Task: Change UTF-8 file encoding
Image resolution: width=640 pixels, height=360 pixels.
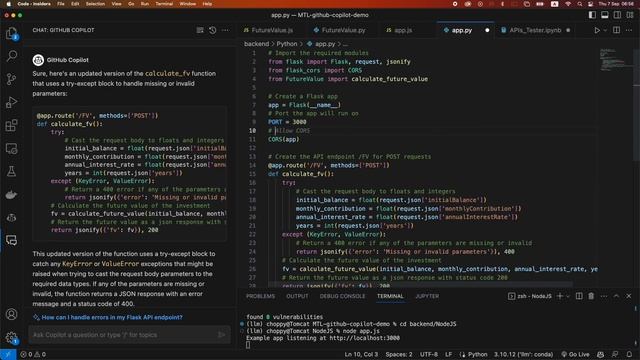Action: point(429,354)
